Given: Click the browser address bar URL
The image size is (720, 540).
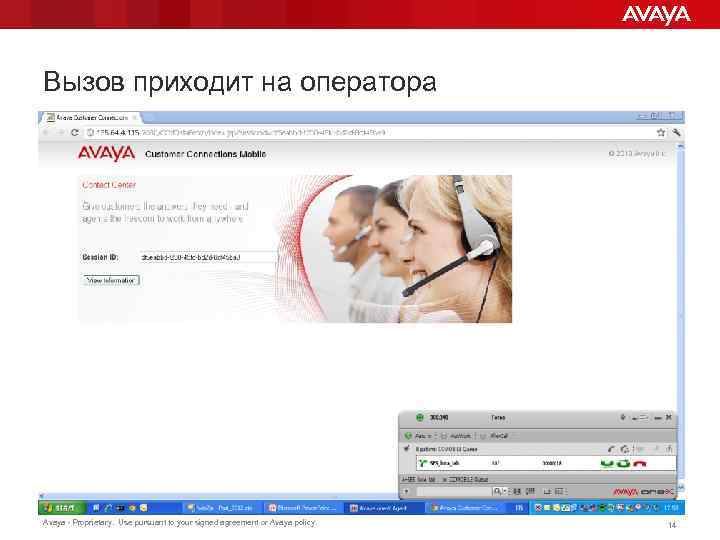Looking at the screenshot, I should (241, 132).
